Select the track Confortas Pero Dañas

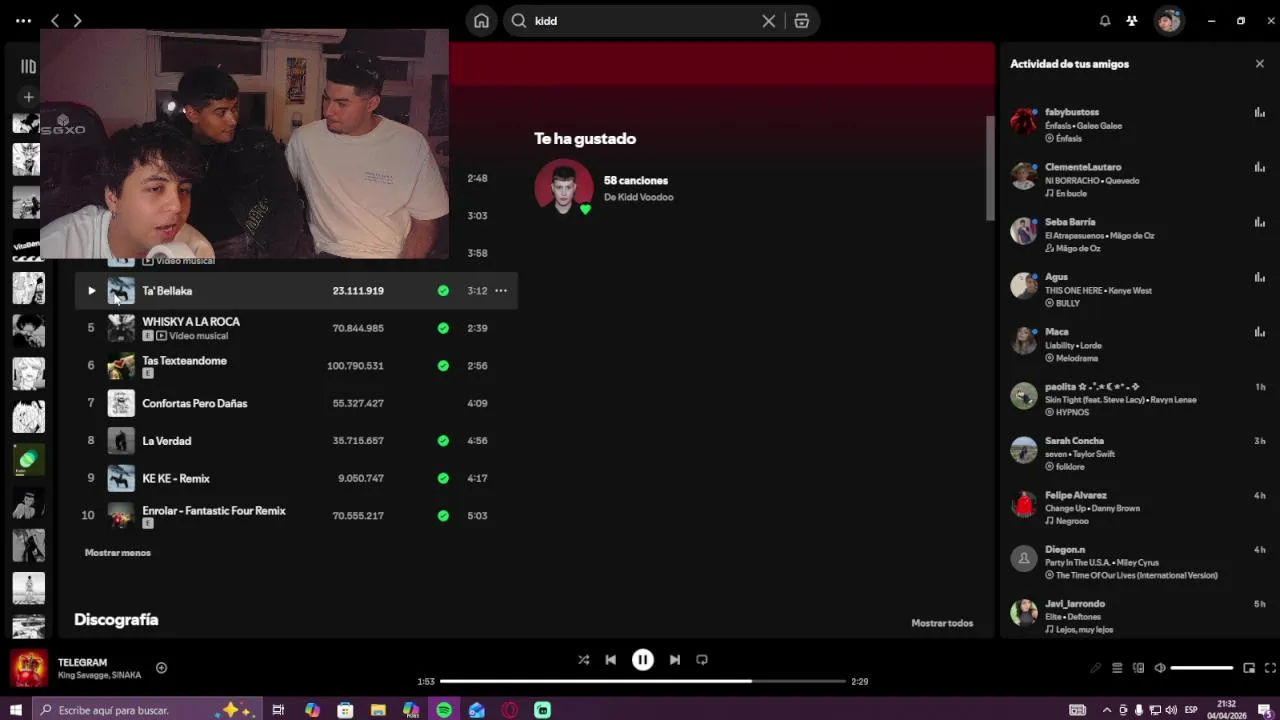296,404
